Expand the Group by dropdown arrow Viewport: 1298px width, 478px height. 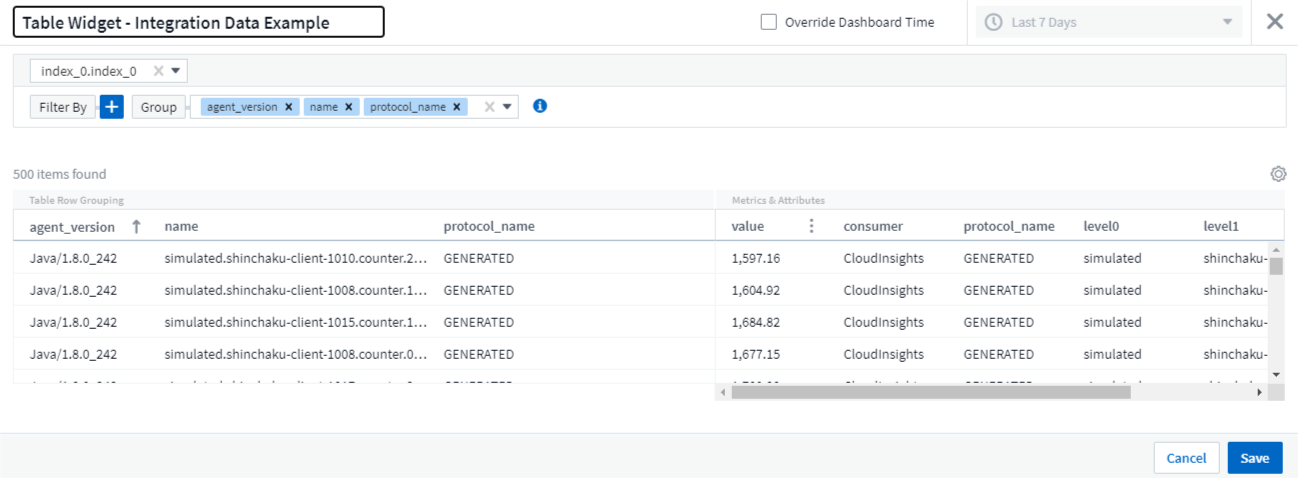(507, 107)
